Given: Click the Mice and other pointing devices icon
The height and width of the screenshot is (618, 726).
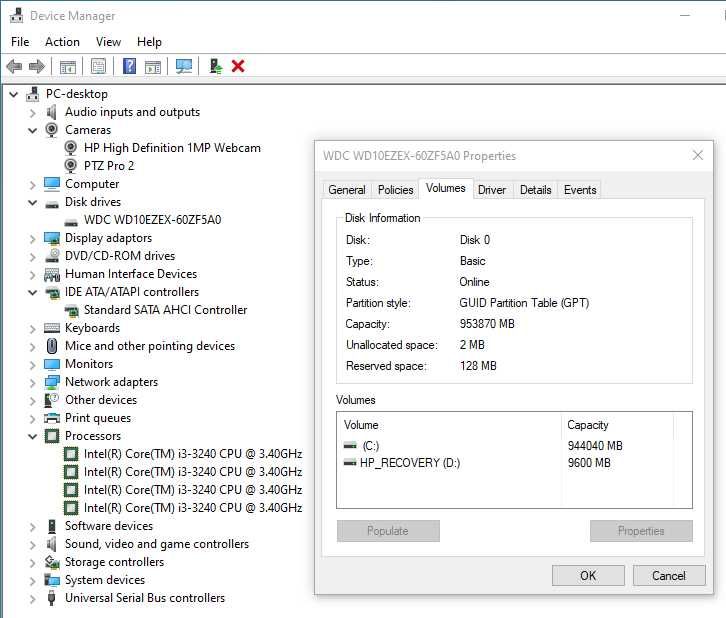Looking at the screenshot, I should pos(52,346).
